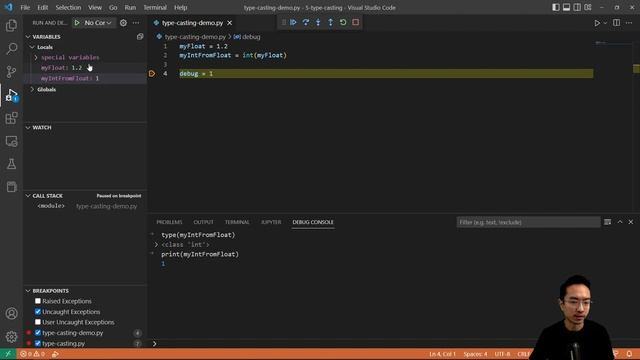
Task: Click the debug breadcrumb symbol
Action: coord(247,37)
